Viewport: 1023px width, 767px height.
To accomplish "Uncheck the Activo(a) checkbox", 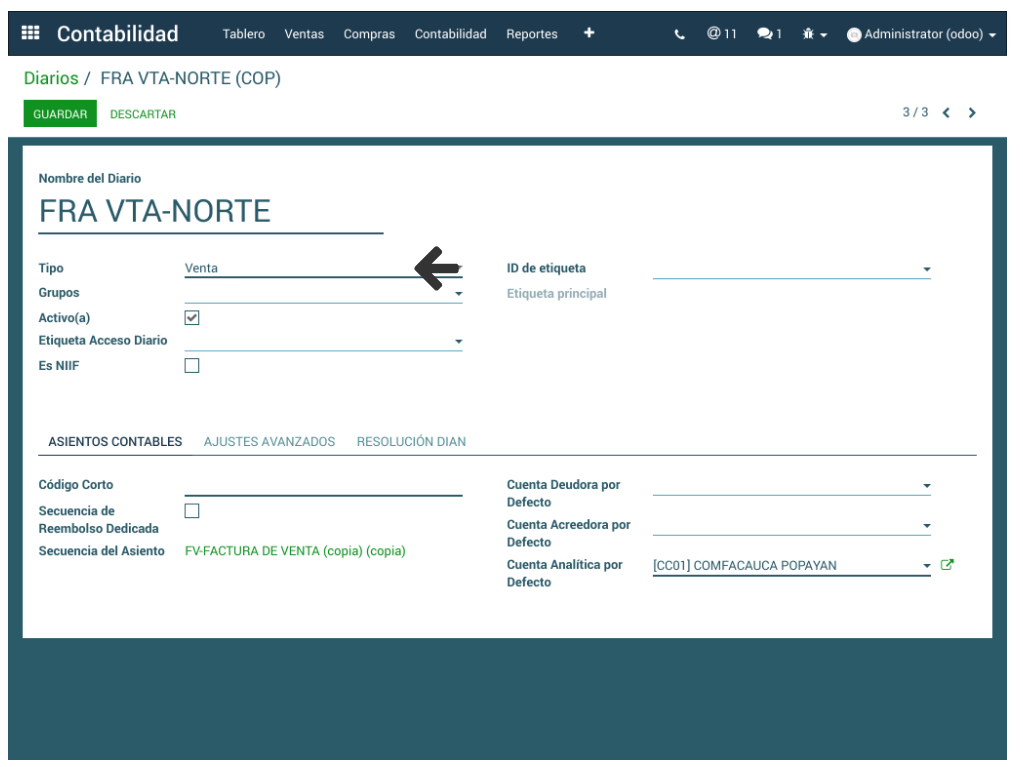I will (192, 318).
